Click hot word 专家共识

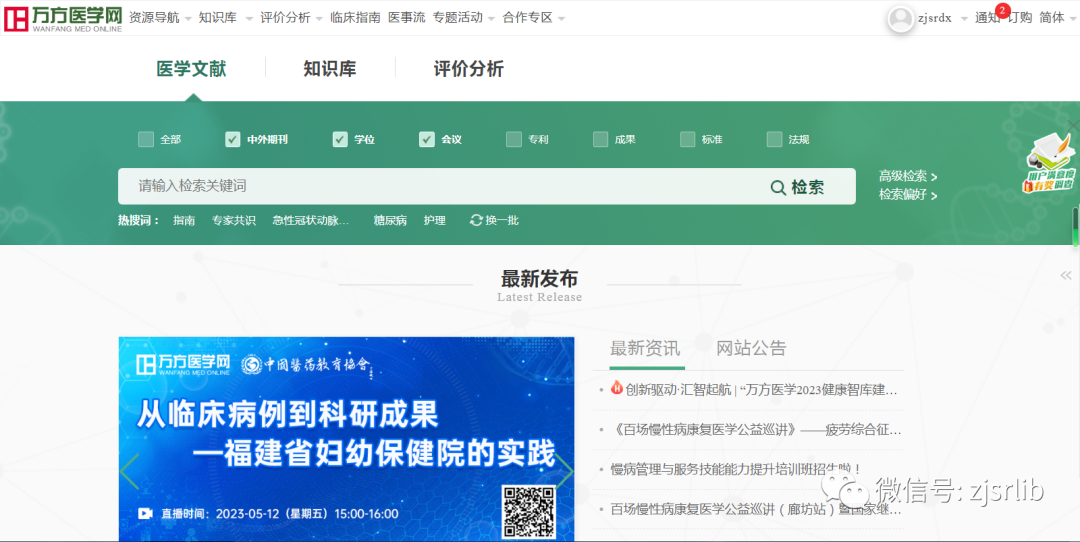(233, 220)
